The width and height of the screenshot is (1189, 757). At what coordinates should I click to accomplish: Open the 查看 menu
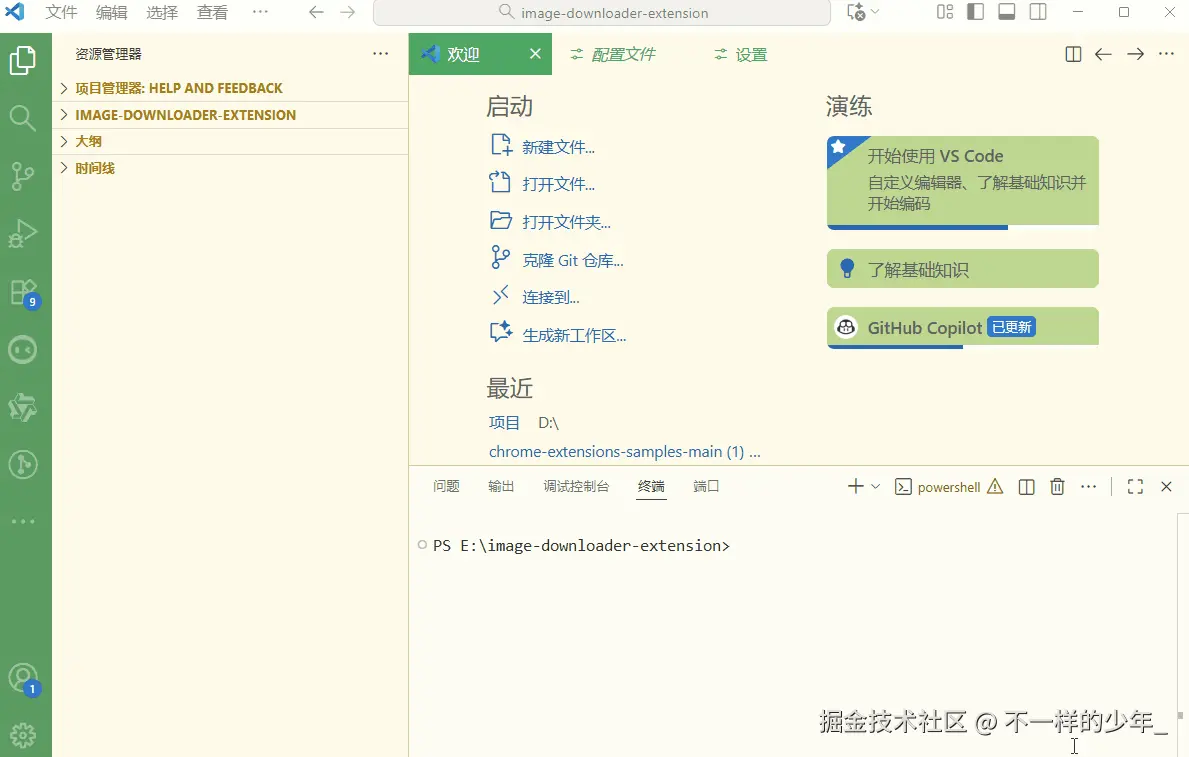(212, 12)
